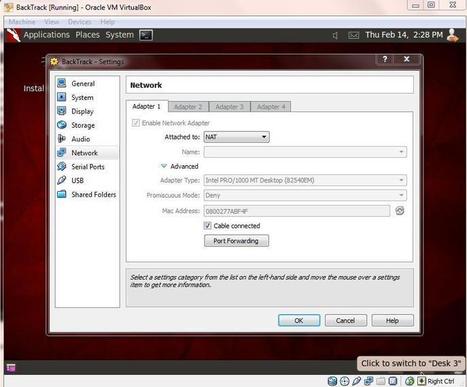467x387 pixels.
Task: Click the Mac Address input field
Action: tap(297, 211)
